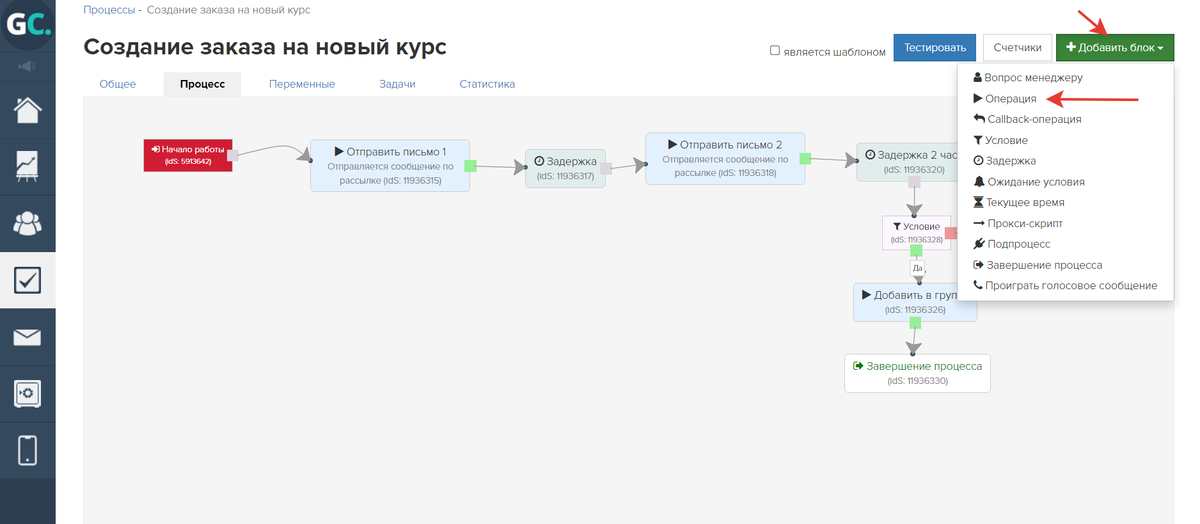Viewport: 1200px width, 524px height.
Task: Choose Проиграть голосовое сообщение menu entry
Action: click(1066, 286)
